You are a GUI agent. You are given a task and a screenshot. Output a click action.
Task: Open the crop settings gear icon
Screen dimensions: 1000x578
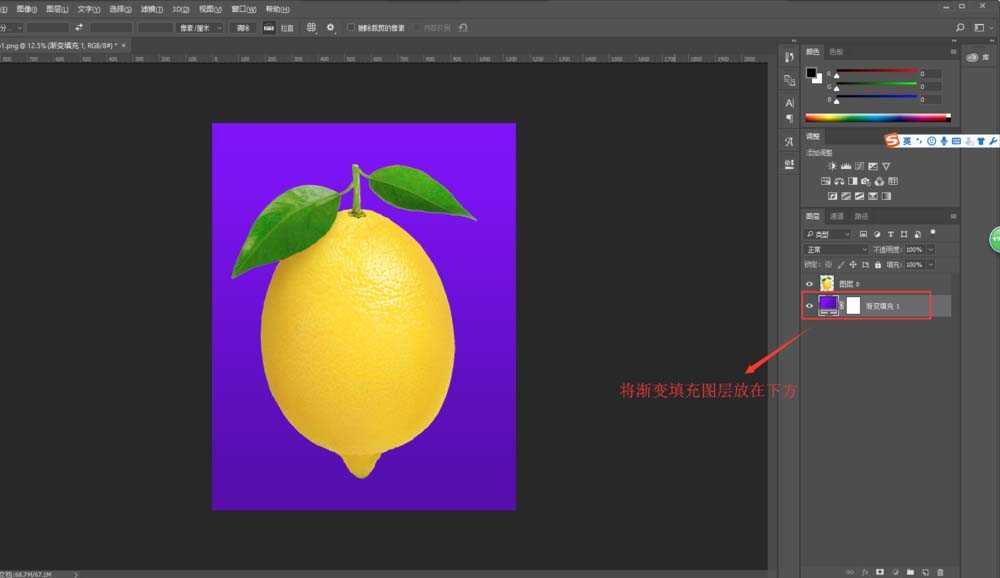(x=331, y=28)
